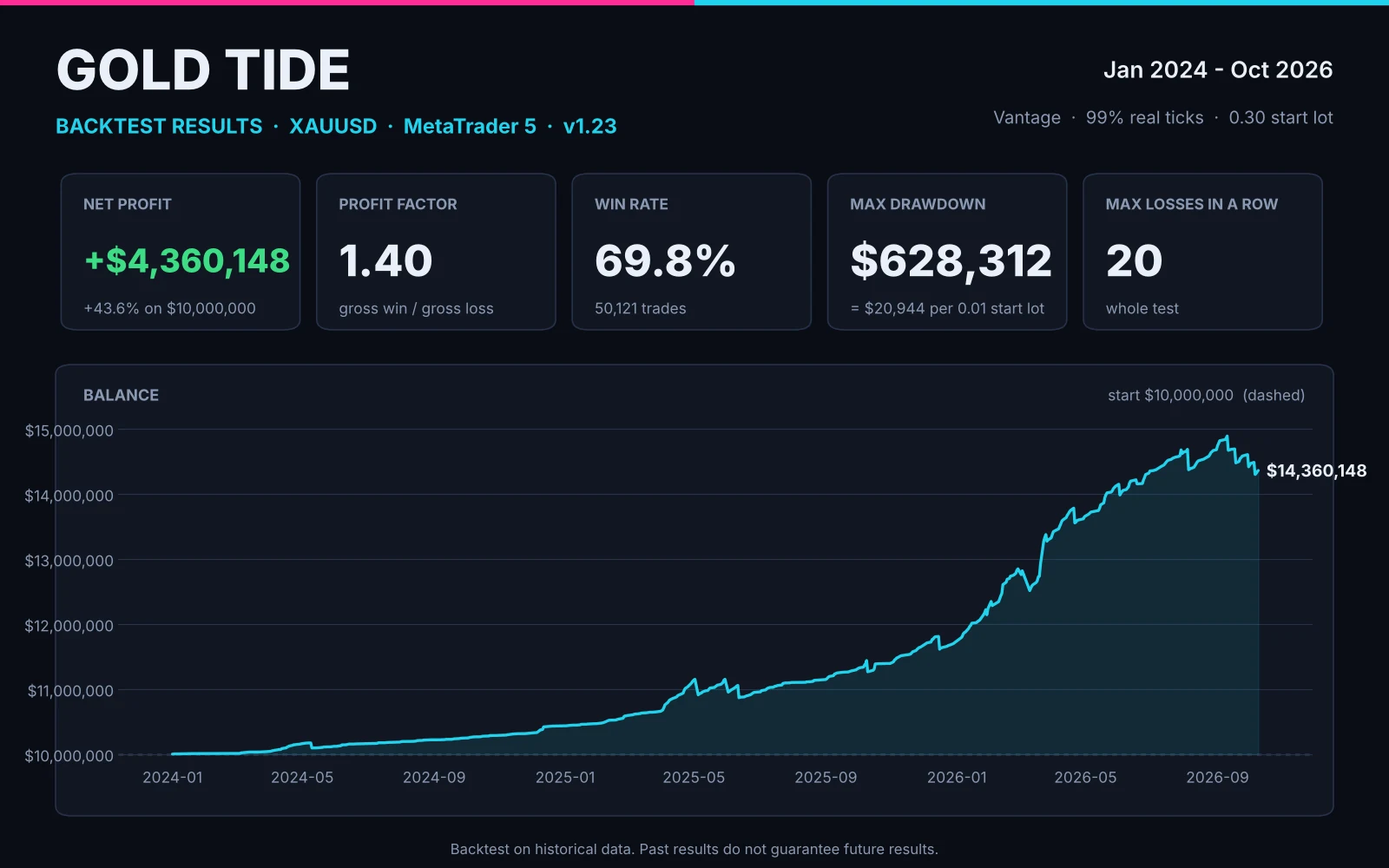Click the $13,000,000 y-axis label

tap(69, 561)
